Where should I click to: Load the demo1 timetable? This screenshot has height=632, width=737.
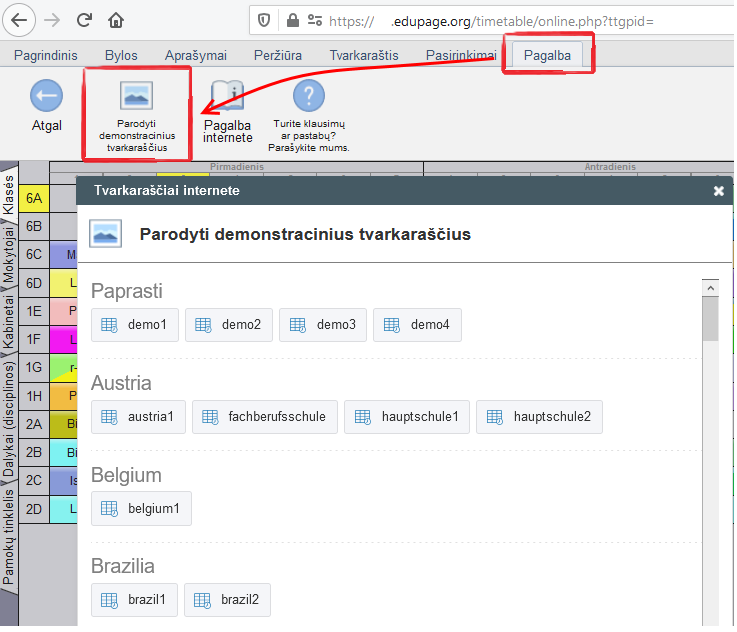pos(135,325)
